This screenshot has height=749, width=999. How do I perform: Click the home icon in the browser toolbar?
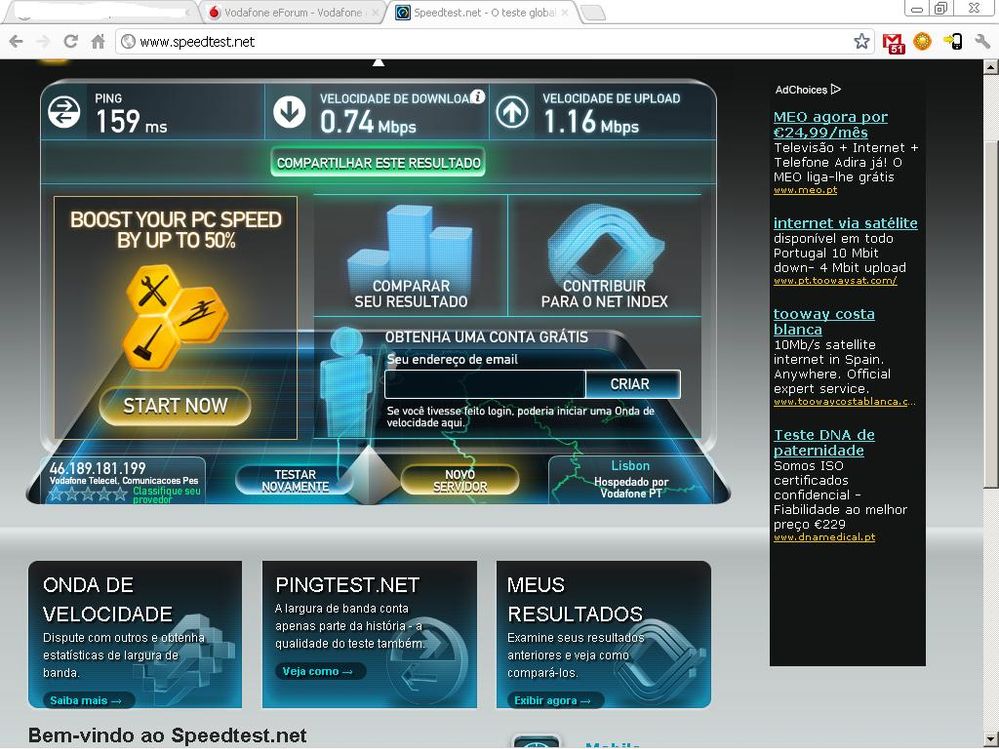(x=98, y=42)
